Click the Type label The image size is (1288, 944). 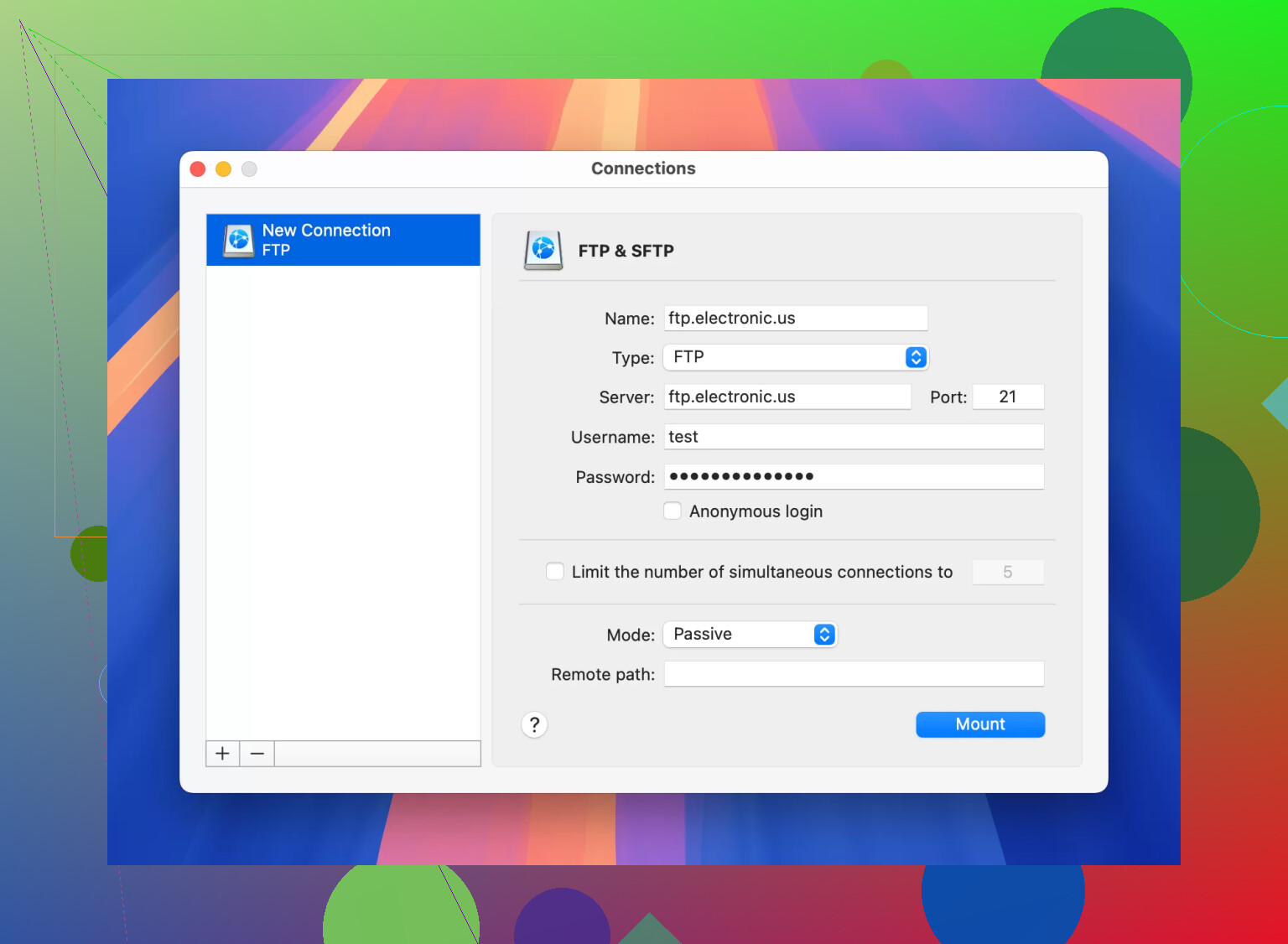click(633, 358)
